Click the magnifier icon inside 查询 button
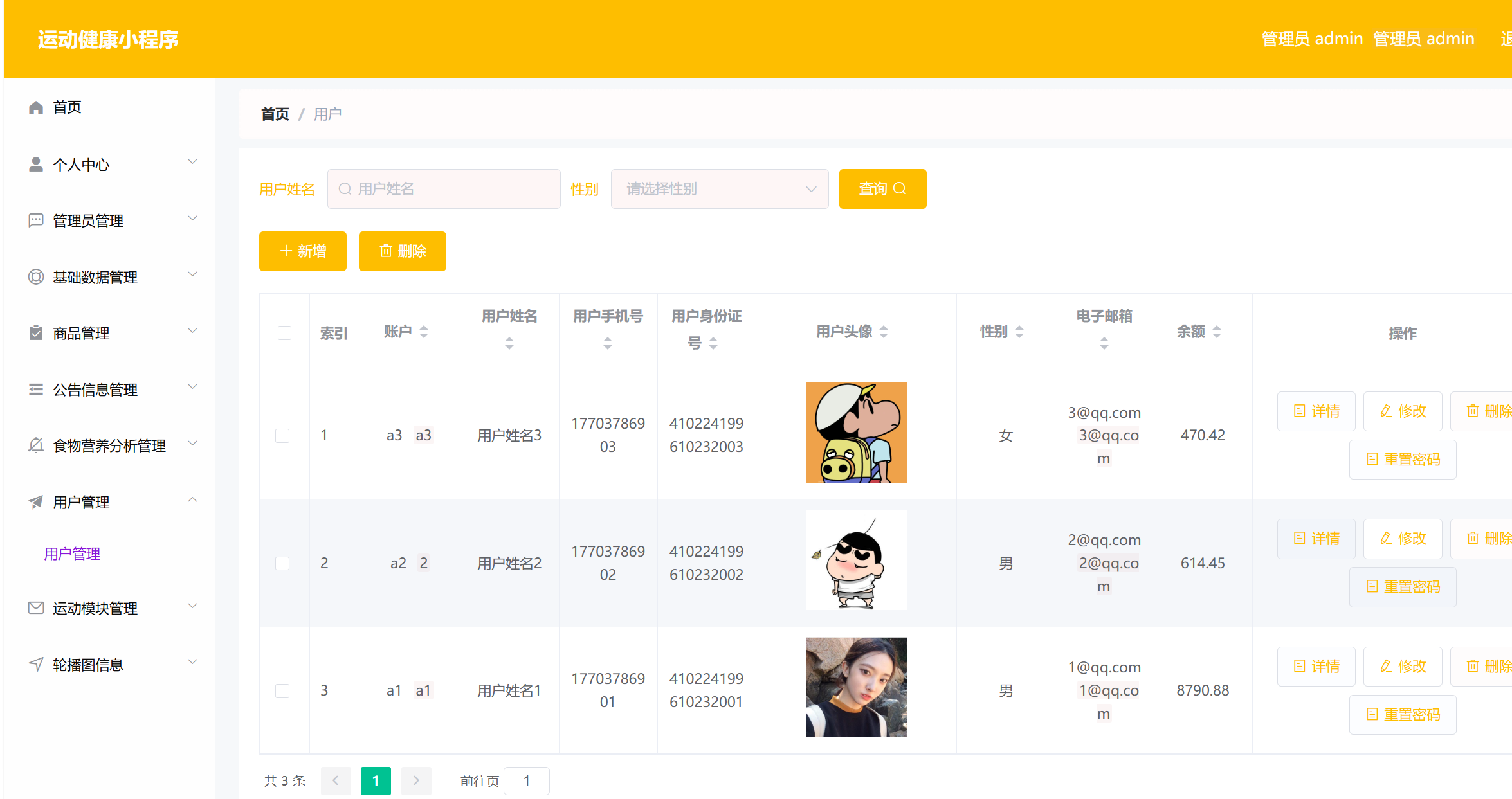The width and height of the screenshot is (1512, 799). (x=901, y=188)
